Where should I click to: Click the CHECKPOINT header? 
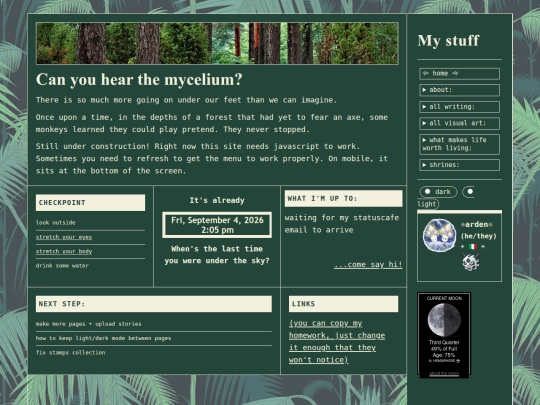pyautogui.click(x=90, y=202)
